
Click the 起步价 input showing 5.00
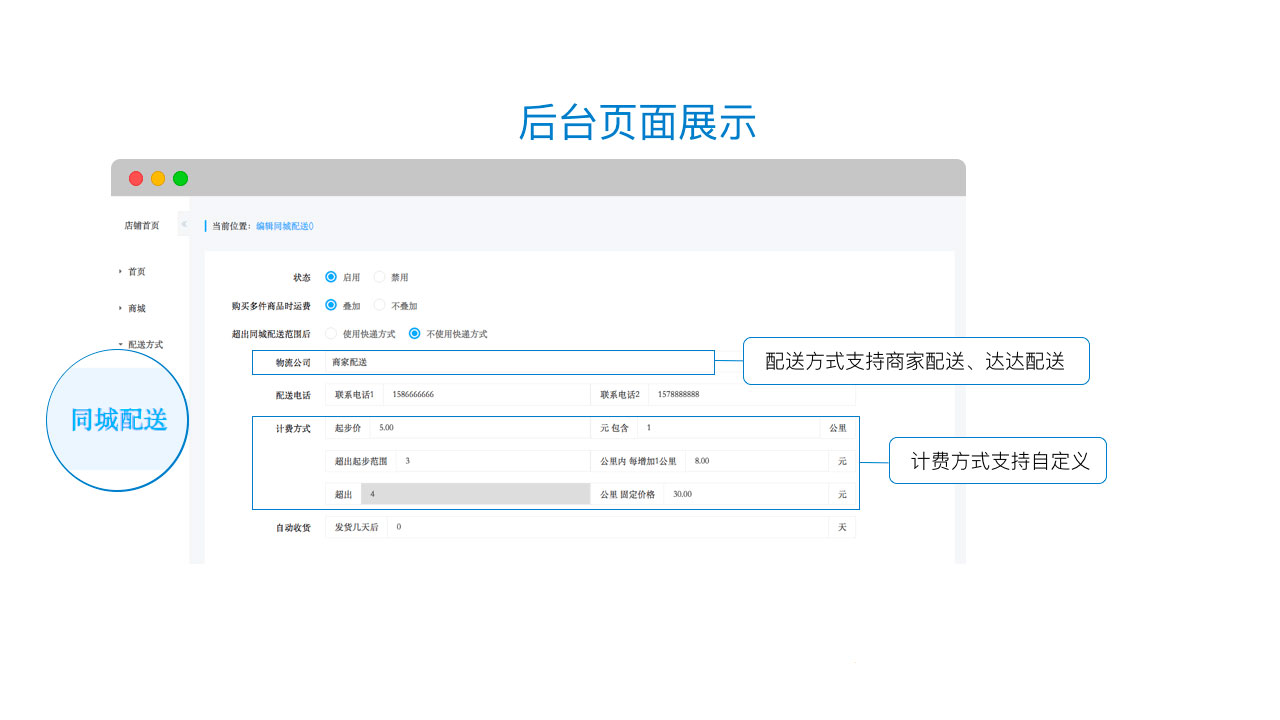(479, 428)
